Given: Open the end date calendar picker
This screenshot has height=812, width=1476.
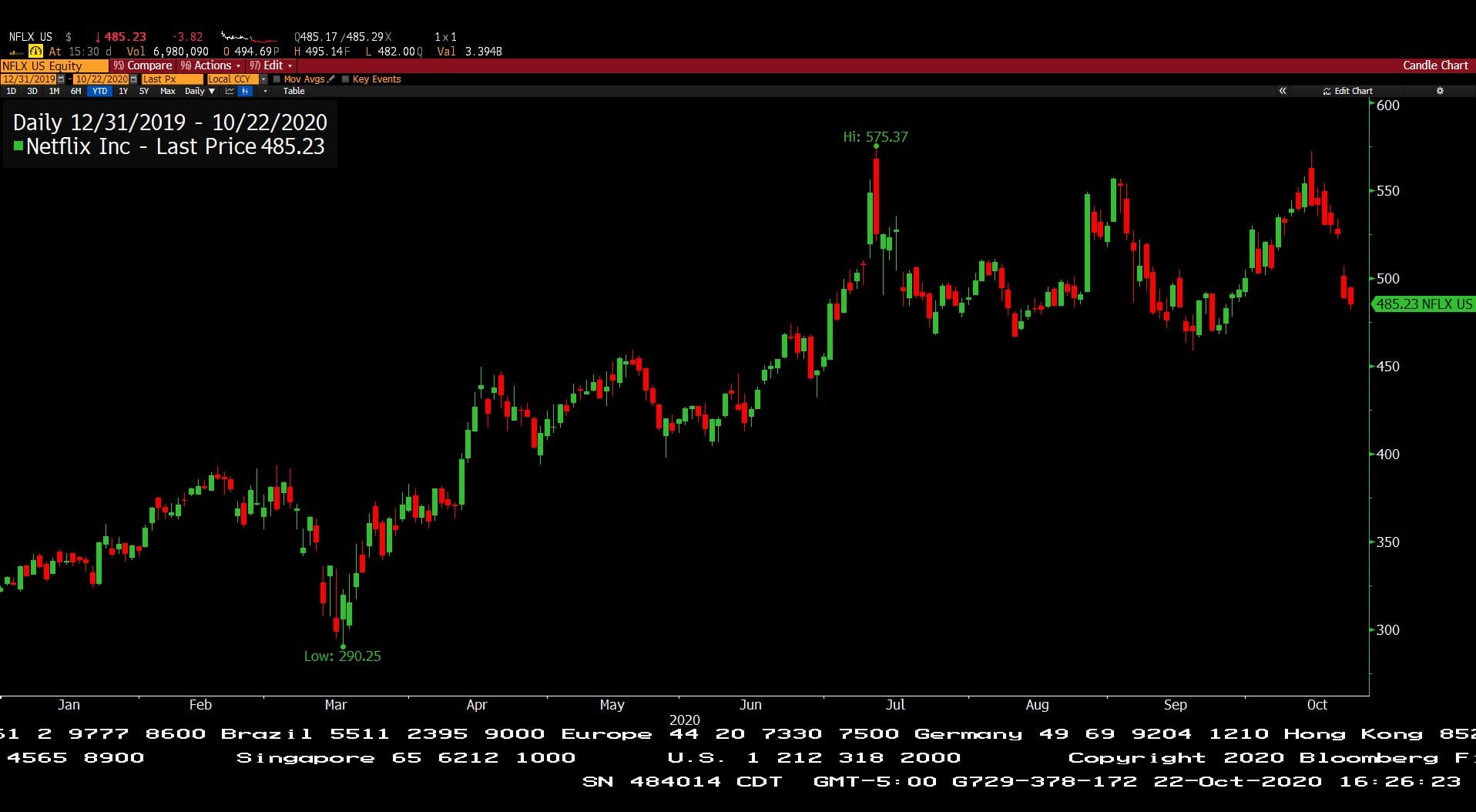Looking at the screenshot, I should coord(134,79).
